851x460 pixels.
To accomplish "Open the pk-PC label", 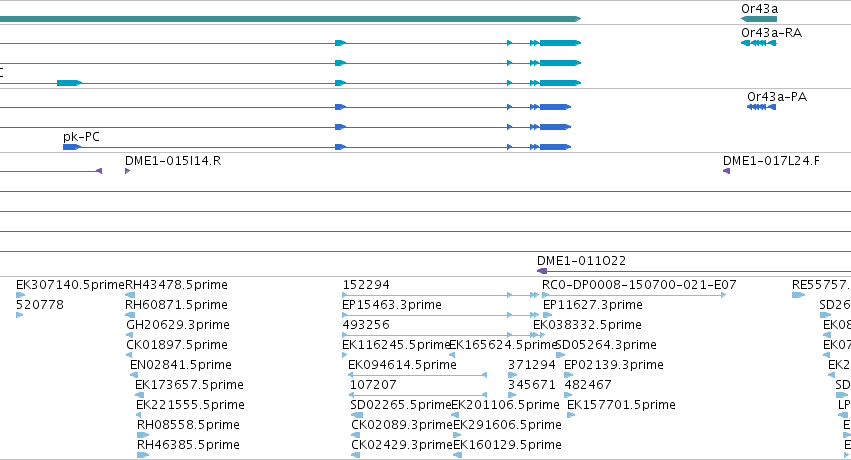I will [81, 137].
